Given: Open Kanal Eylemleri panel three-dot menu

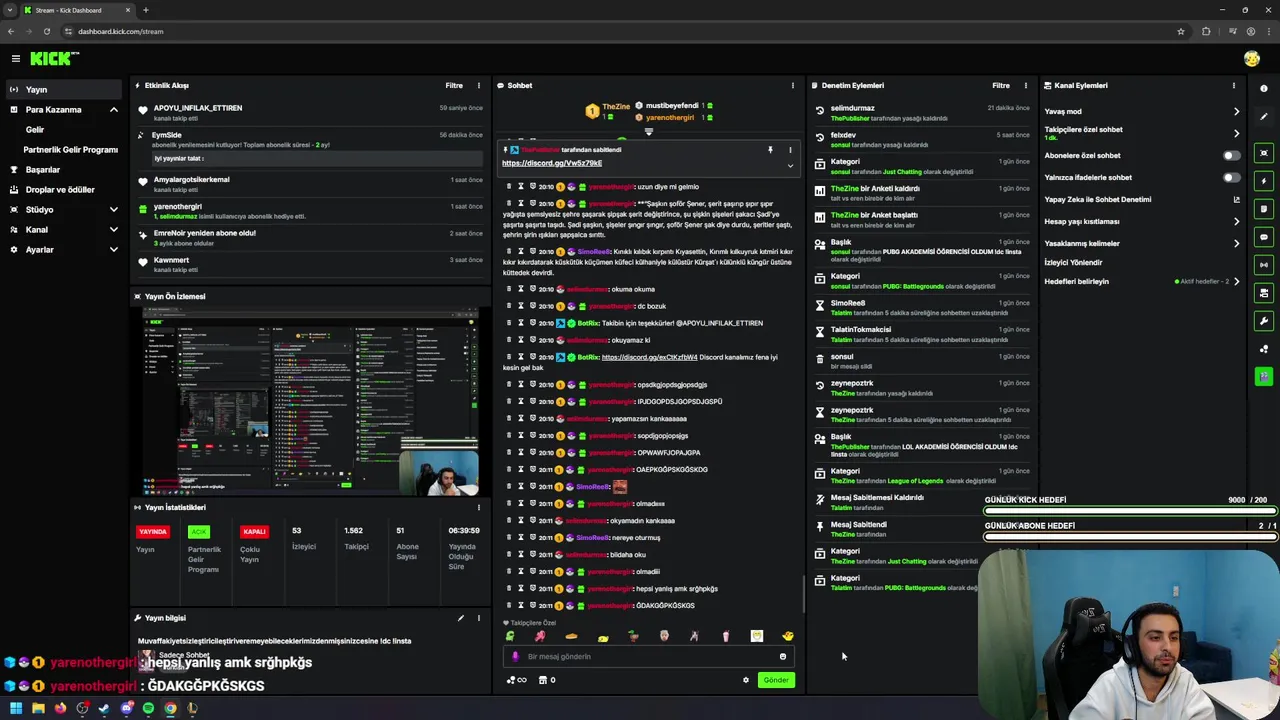Looking at the screenshot, I should point(1234,86).
